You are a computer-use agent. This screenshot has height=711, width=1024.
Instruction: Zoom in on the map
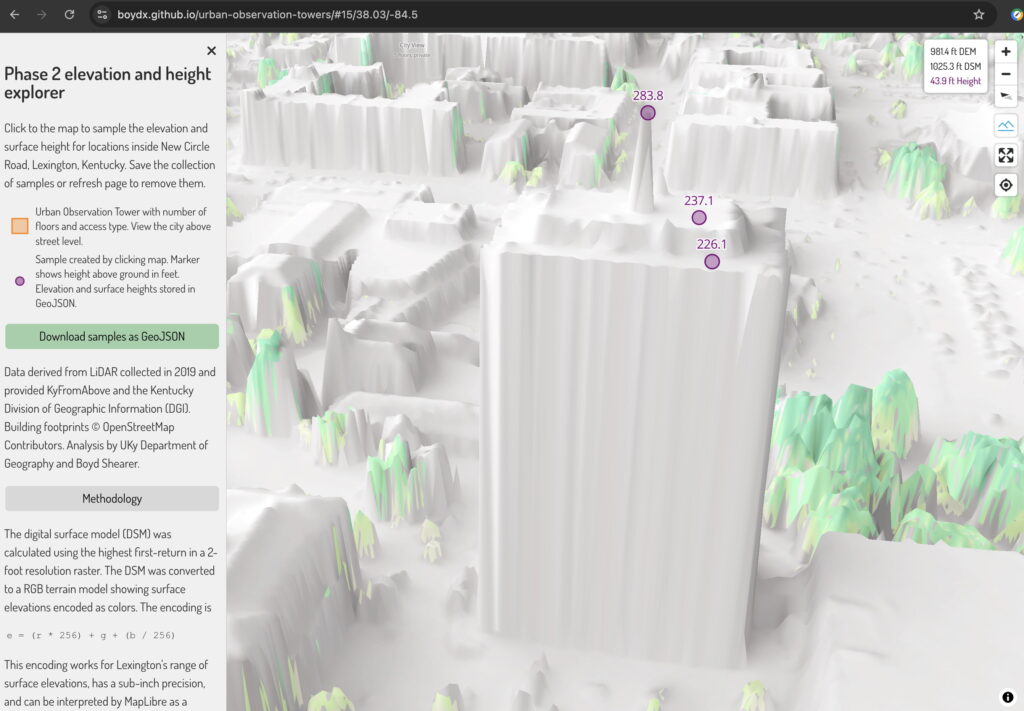click(1006, 52)
